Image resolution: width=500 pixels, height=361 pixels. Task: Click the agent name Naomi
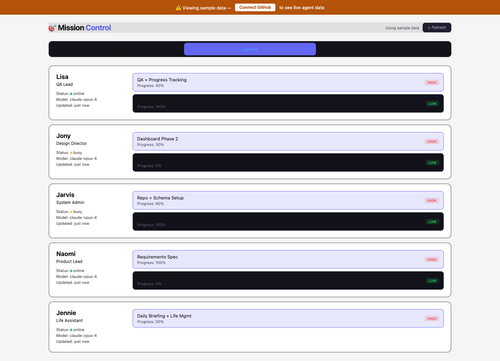(x=66, y=254)
